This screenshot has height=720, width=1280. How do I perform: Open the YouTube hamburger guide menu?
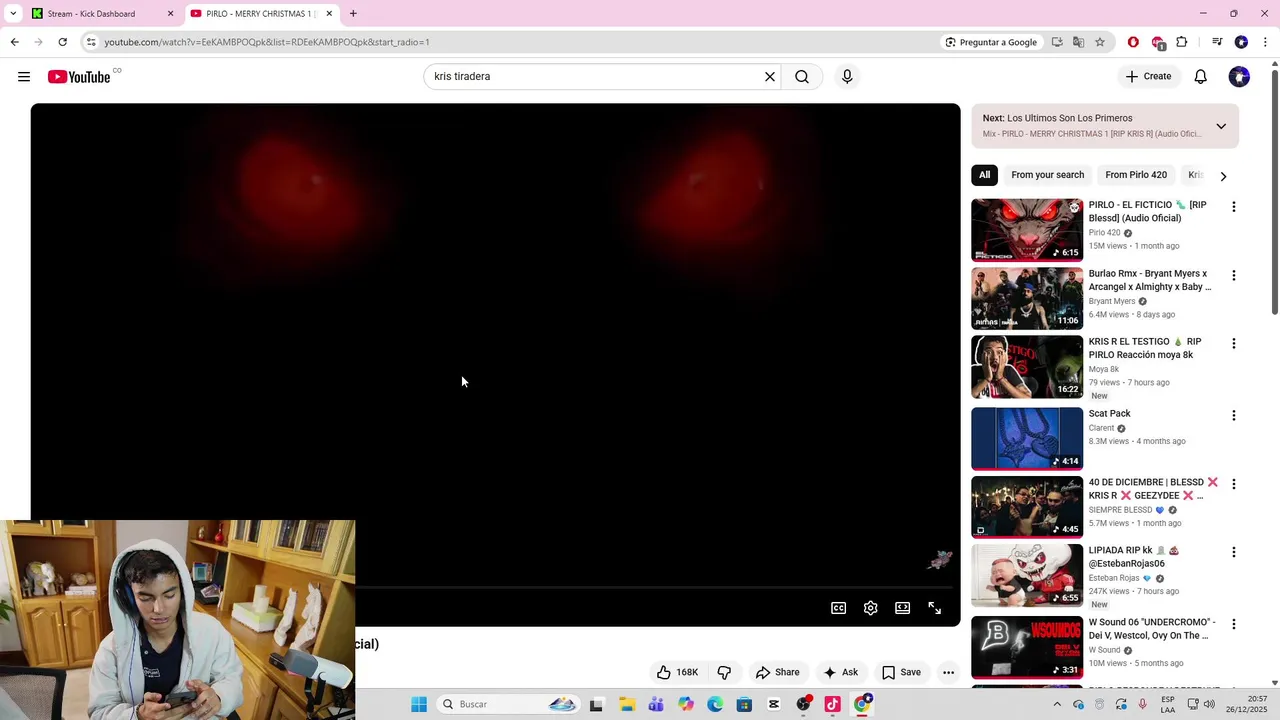pos(24,77)
